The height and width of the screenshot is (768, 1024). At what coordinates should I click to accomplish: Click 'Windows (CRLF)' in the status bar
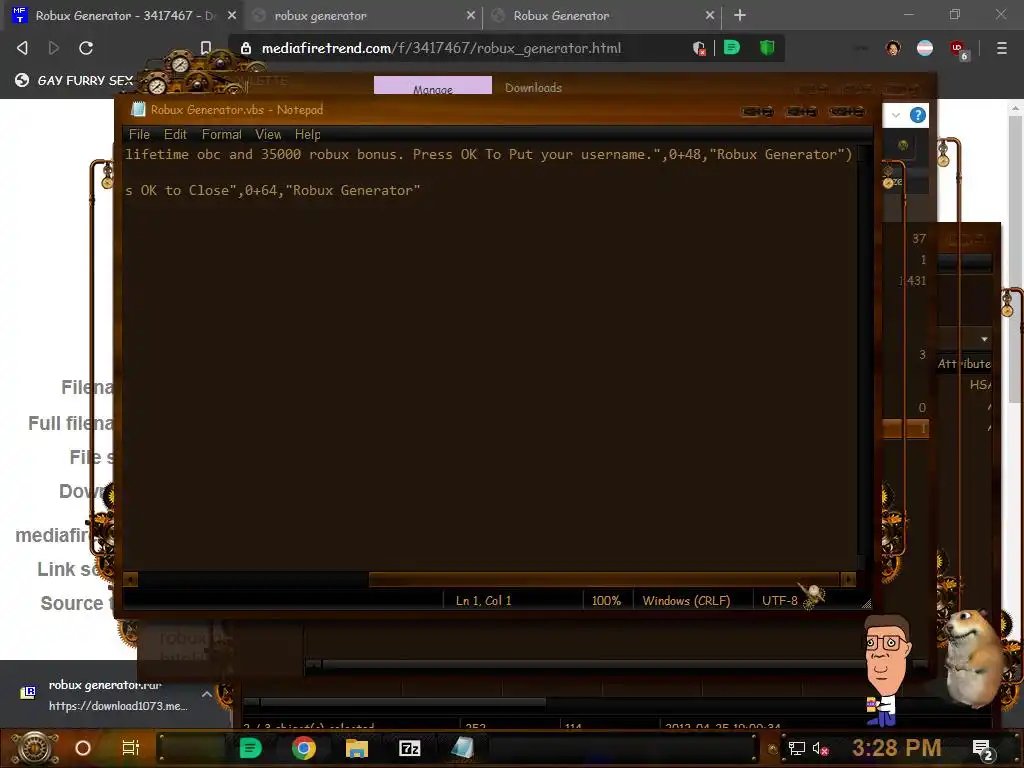686,601
